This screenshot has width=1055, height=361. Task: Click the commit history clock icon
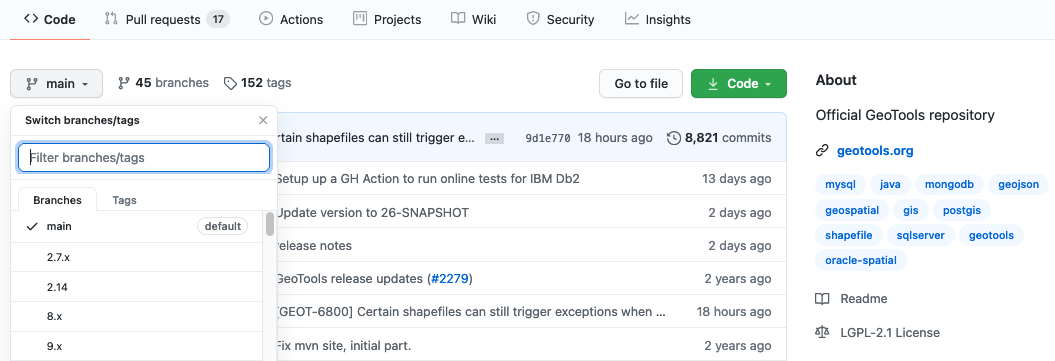[x=674, y=138]
